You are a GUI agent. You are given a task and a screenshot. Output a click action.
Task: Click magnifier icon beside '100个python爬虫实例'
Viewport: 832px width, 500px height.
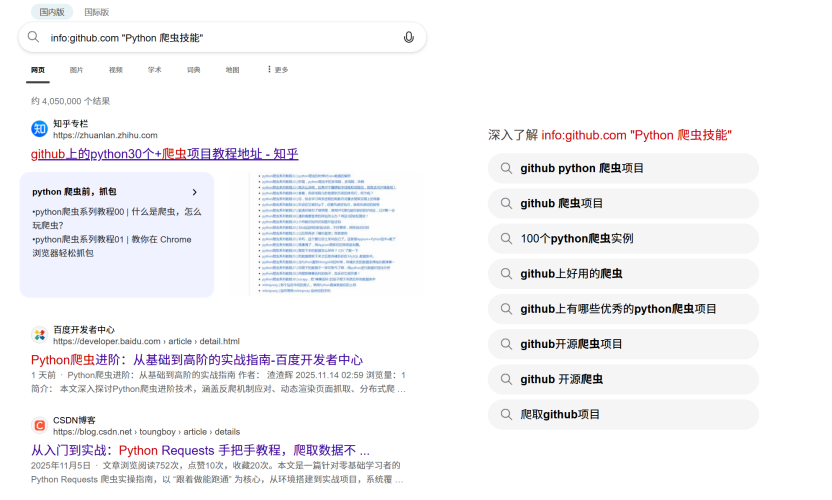pos(506,238)
